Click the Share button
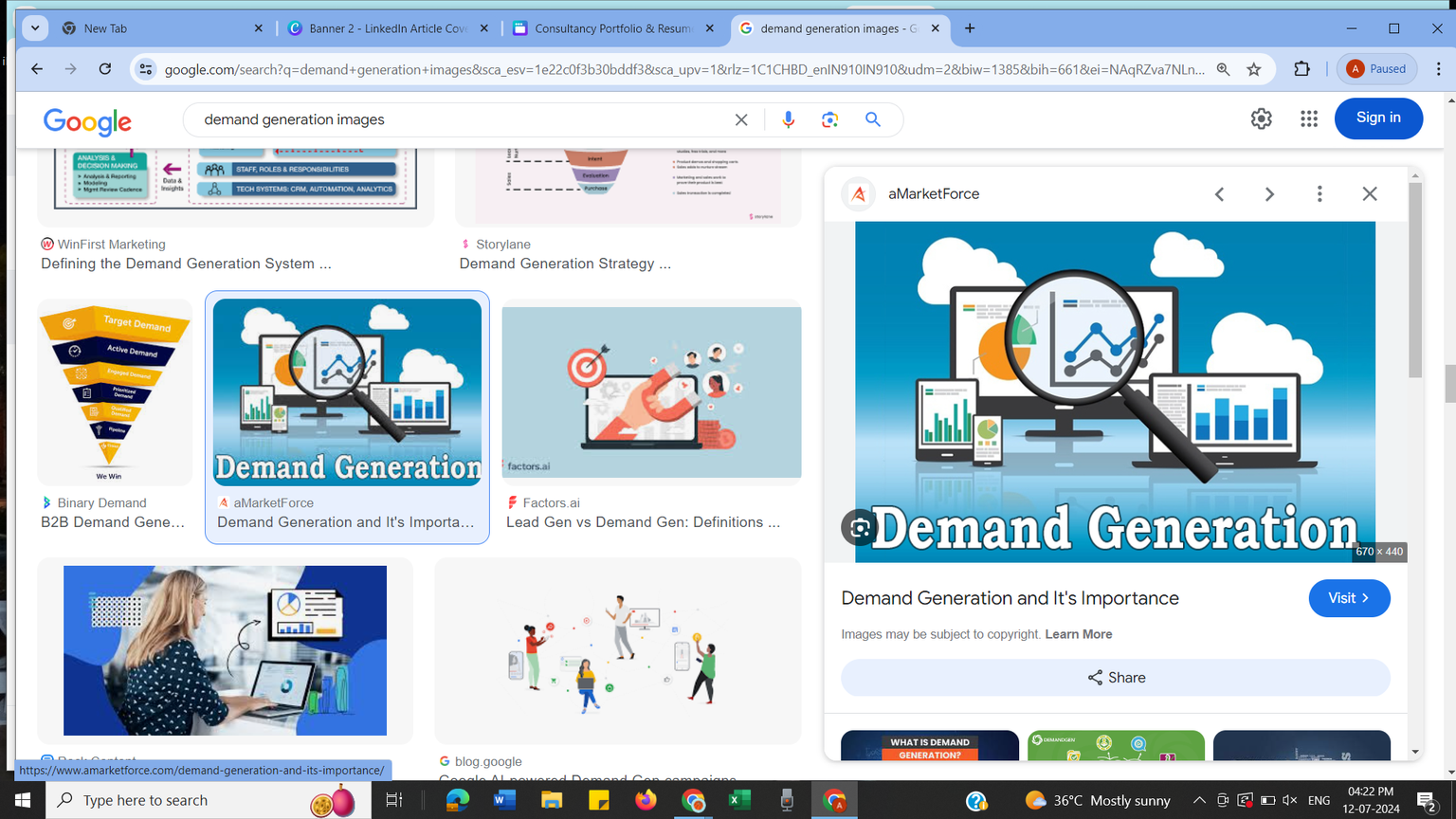This screenshot has width=1456, height=819. click(x=1116, y=678)
